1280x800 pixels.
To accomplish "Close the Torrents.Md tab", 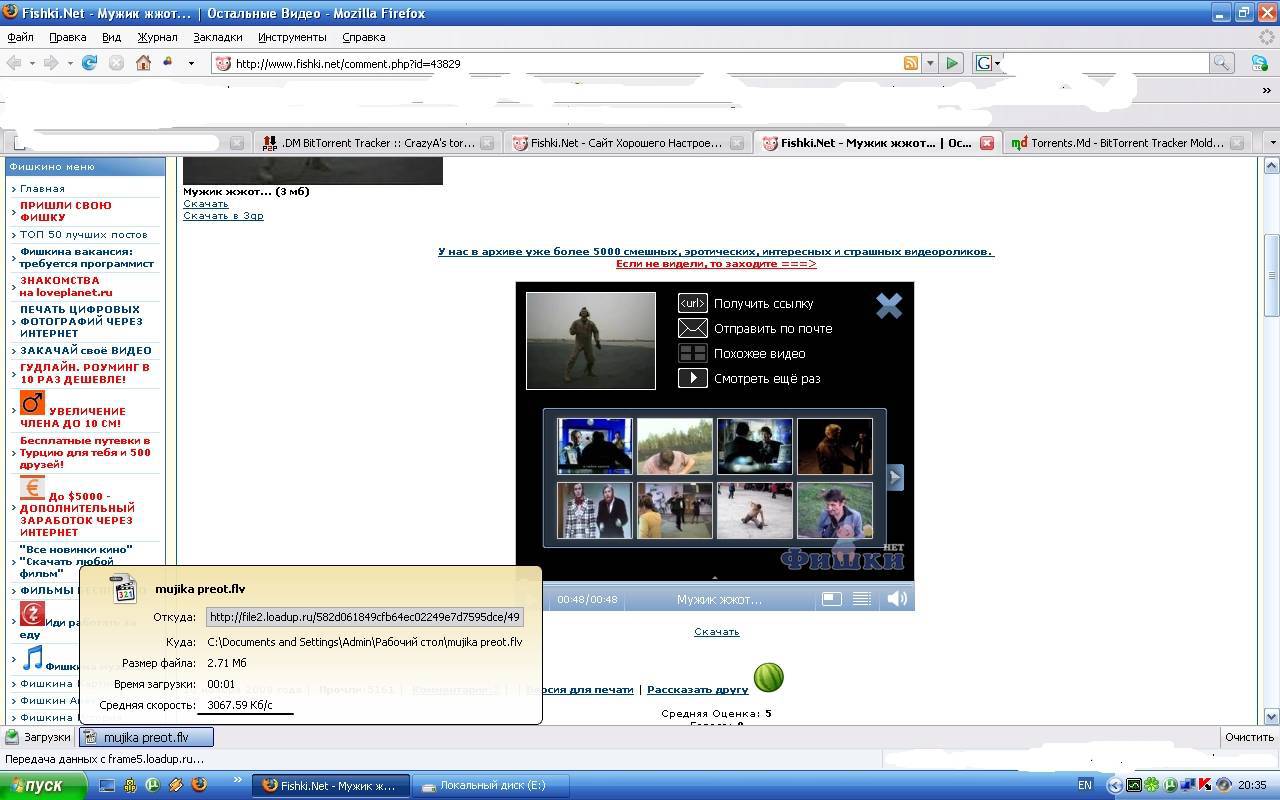I will pos(1237,143).
